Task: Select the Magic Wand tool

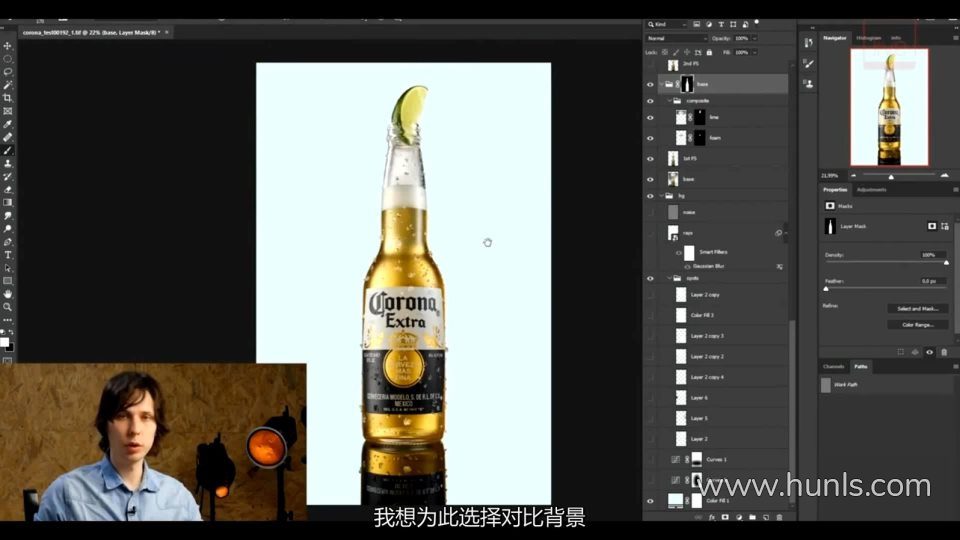Action: pyautogui.click(x=7, y=85)
